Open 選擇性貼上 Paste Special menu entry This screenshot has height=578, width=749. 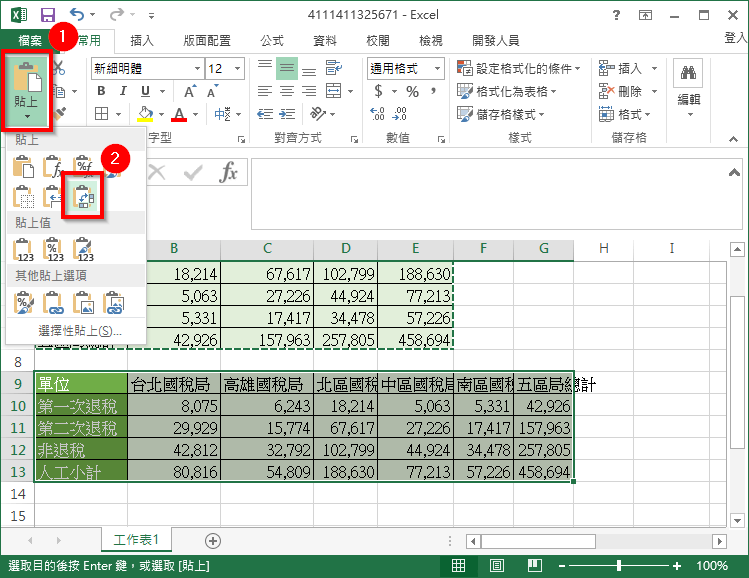pos(80,331)
